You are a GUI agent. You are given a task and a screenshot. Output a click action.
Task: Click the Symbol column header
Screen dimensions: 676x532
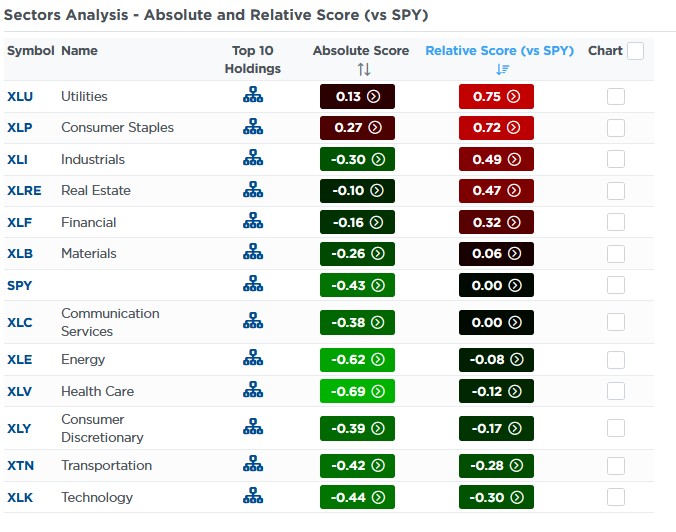tap(30, 51)
